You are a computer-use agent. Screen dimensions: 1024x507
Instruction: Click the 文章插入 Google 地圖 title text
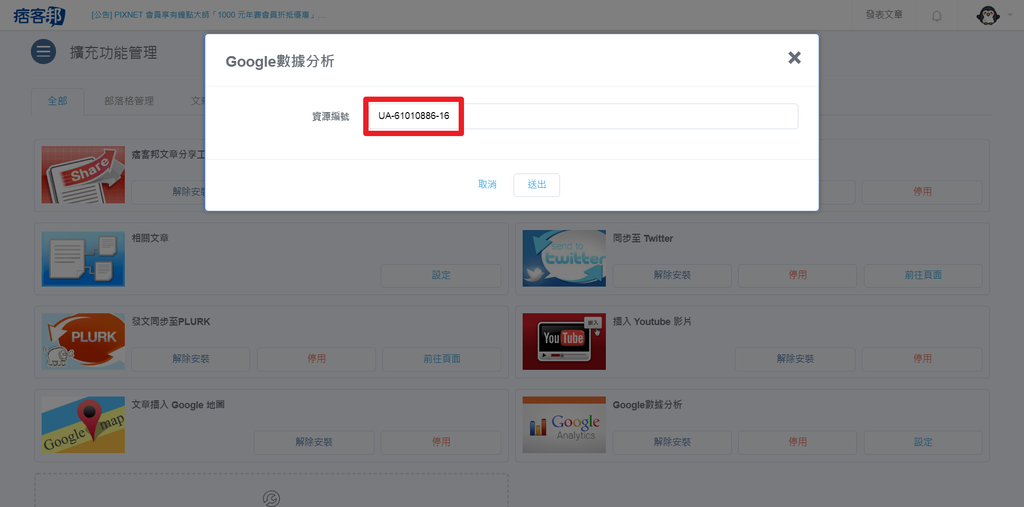tap(178, 405)
